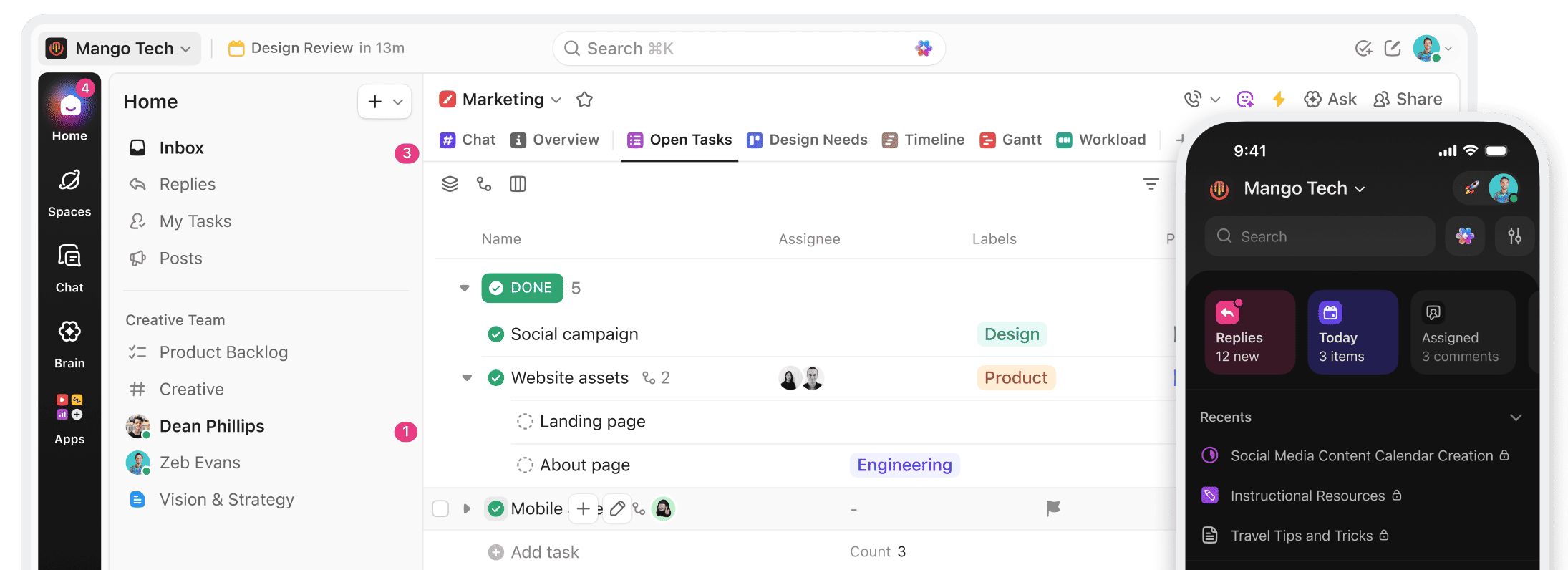Click the Share button
The height and width of the screenshot is (570, 1568).
click(x=1408, y=100)
